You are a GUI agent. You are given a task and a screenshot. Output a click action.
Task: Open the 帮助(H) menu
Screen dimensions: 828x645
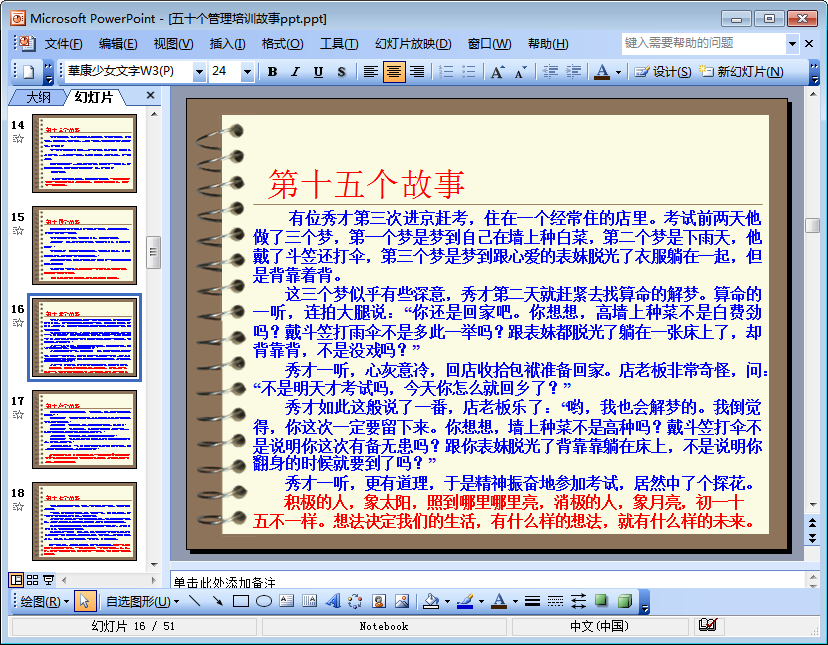click(548, 44)
